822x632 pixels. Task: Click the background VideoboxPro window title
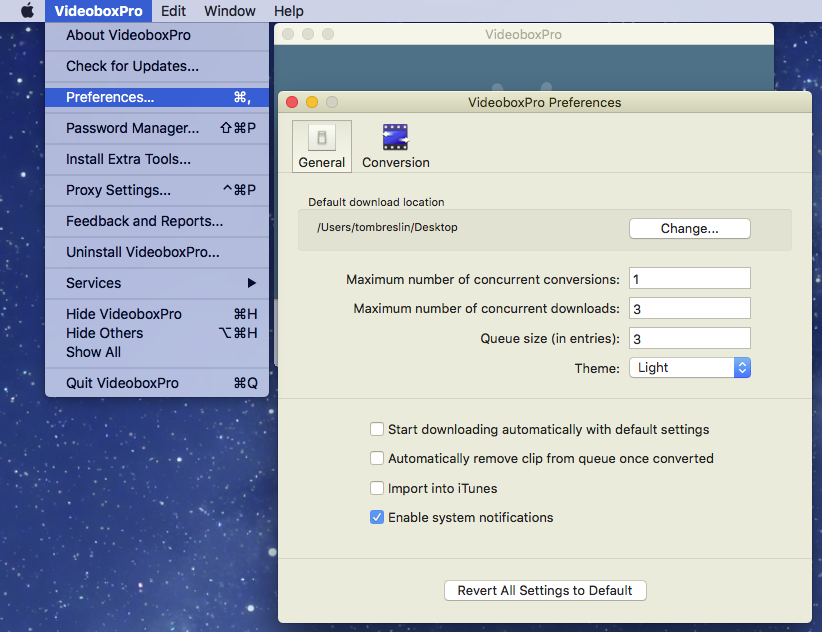click(x=523, y=35)
